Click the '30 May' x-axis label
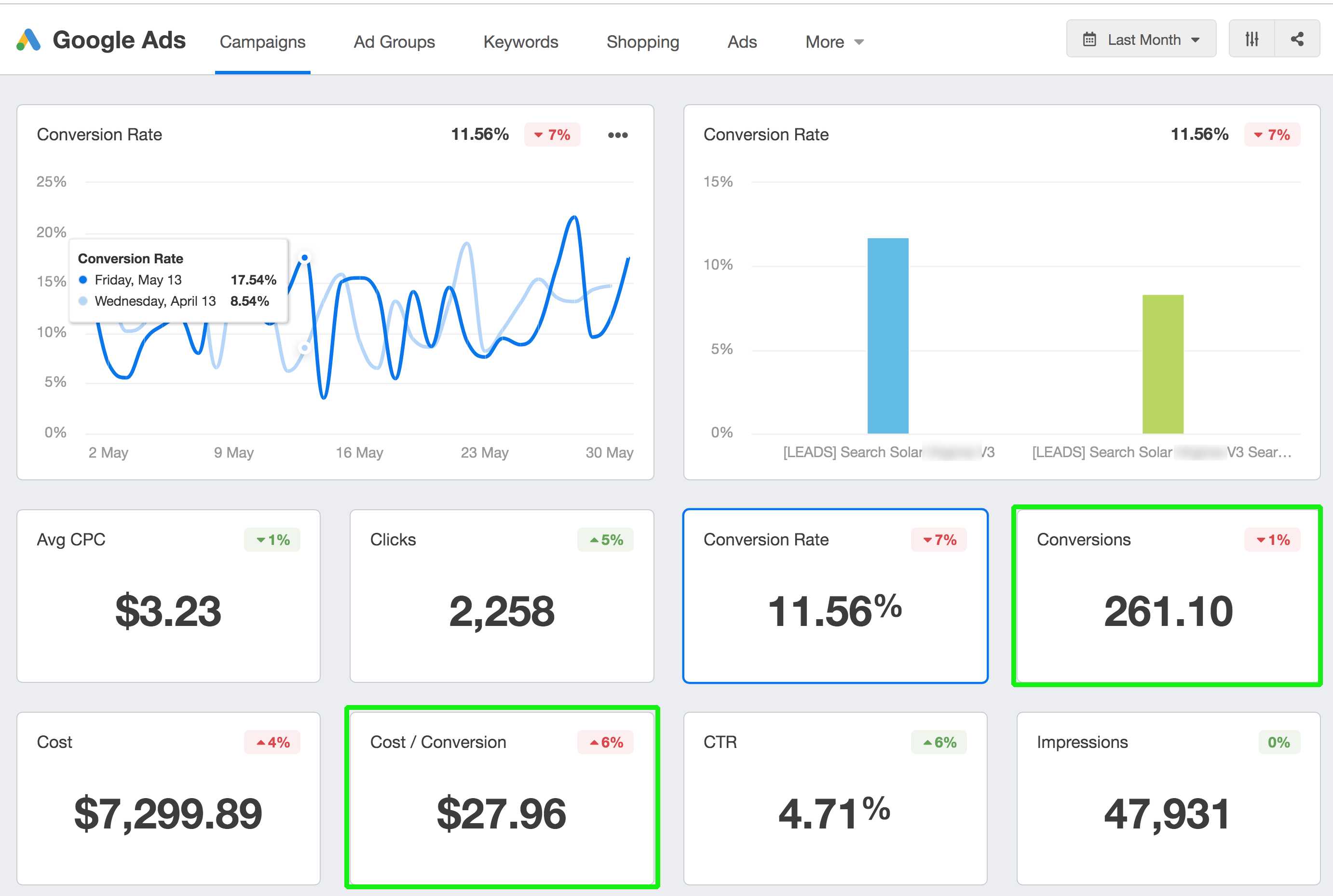 tap(610, 452)
